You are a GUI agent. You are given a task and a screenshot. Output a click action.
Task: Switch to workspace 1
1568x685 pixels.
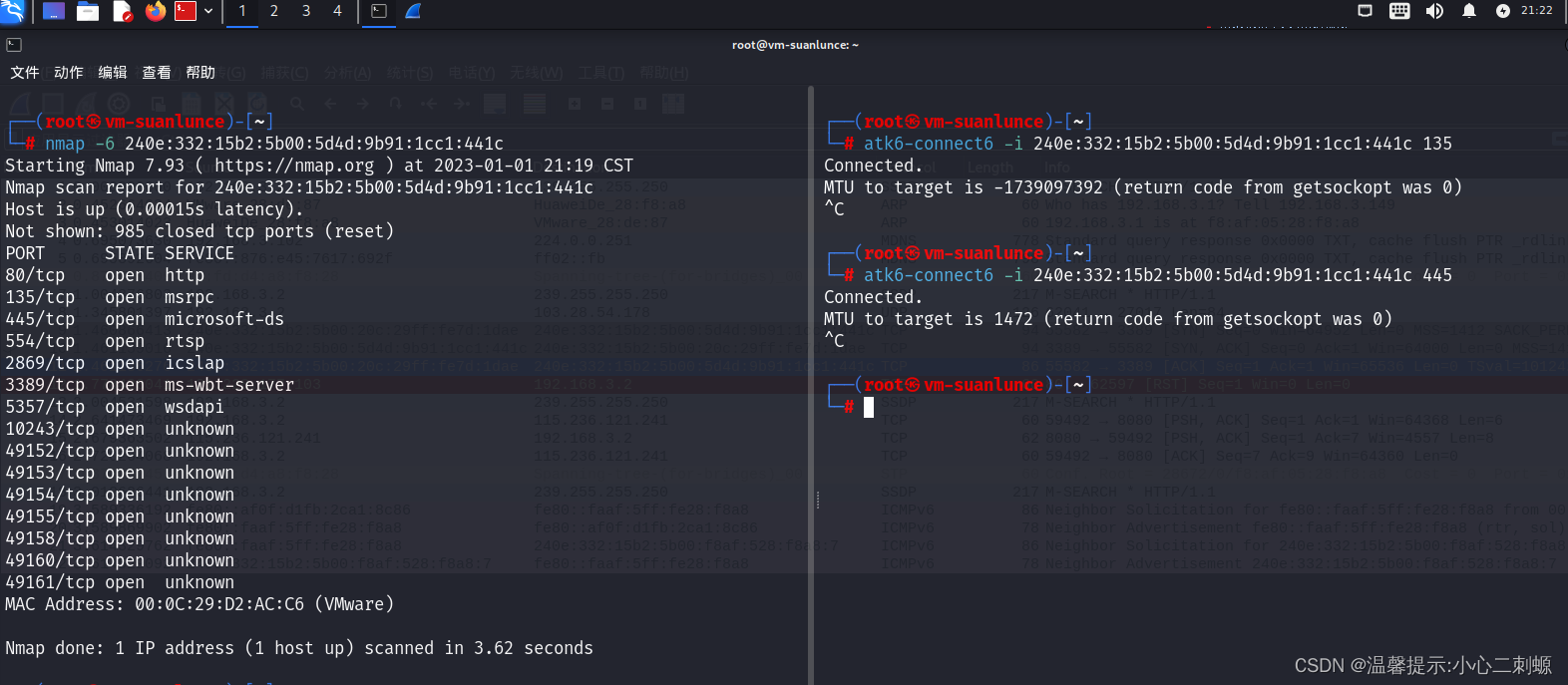coord(242,11)
